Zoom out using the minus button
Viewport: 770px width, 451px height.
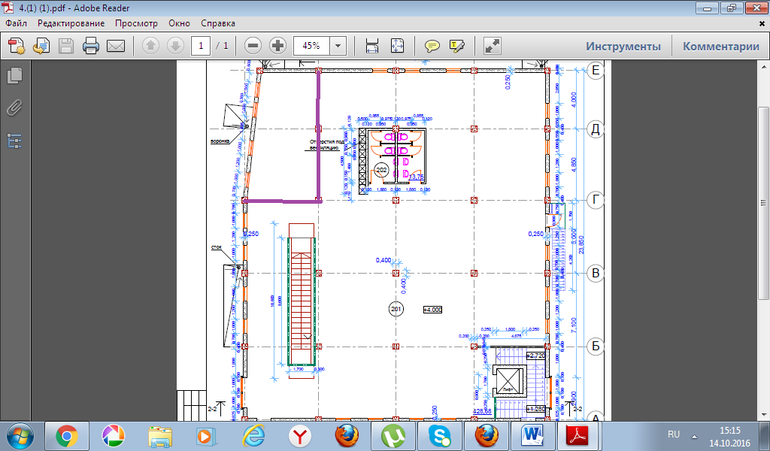coord(253,46)
